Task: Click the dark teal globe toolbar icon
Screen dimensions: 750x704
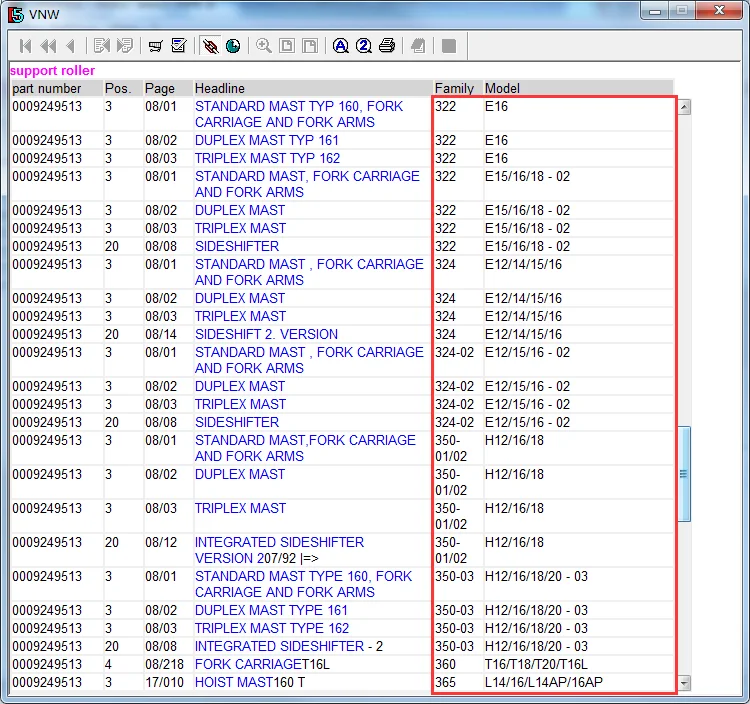Action: tap(233, 46)
